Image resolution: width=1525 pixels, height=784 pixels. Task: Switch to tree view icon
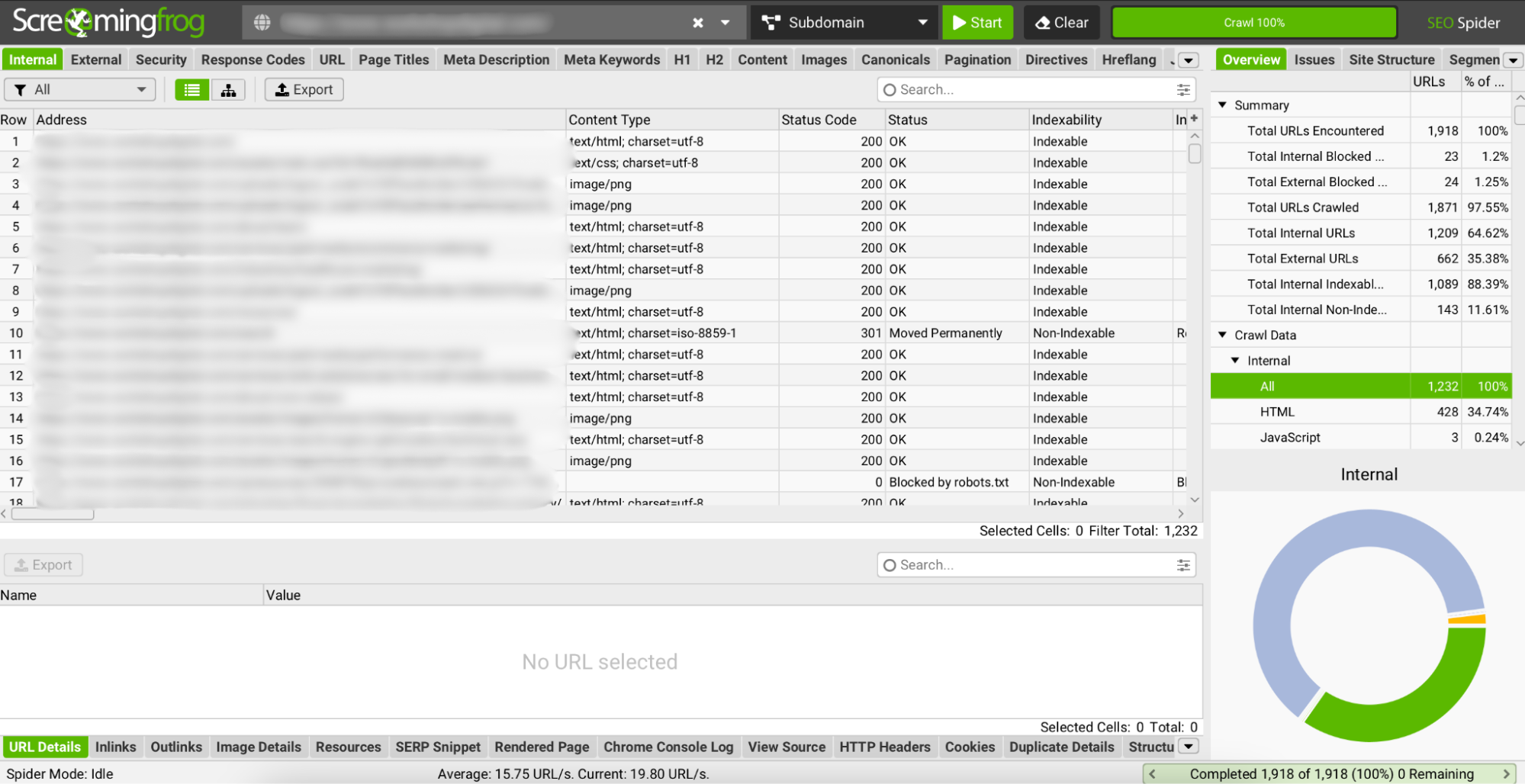228,90
